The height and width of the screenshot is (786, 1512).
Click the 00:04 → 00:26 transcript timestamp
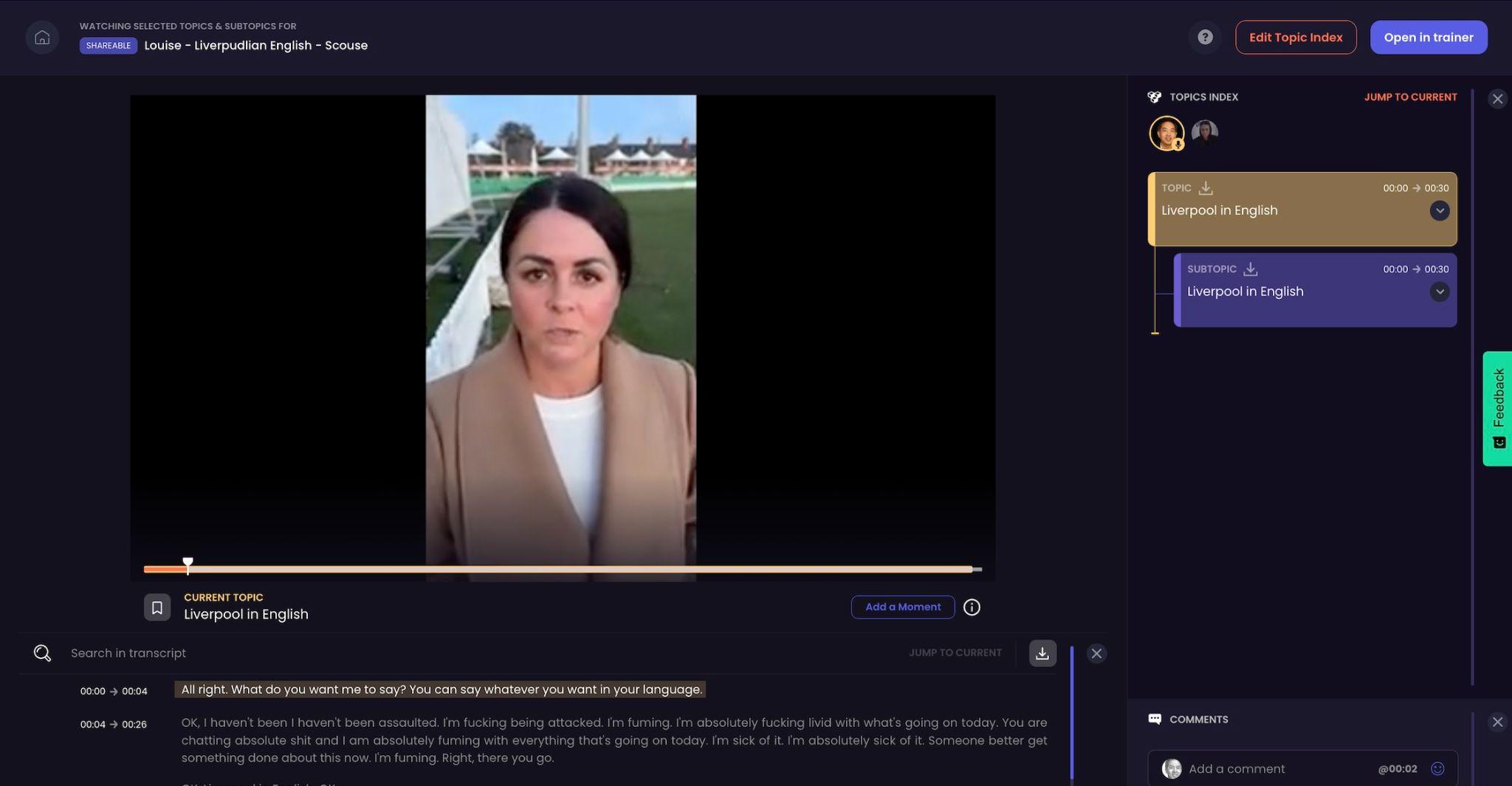pos(114,725)
